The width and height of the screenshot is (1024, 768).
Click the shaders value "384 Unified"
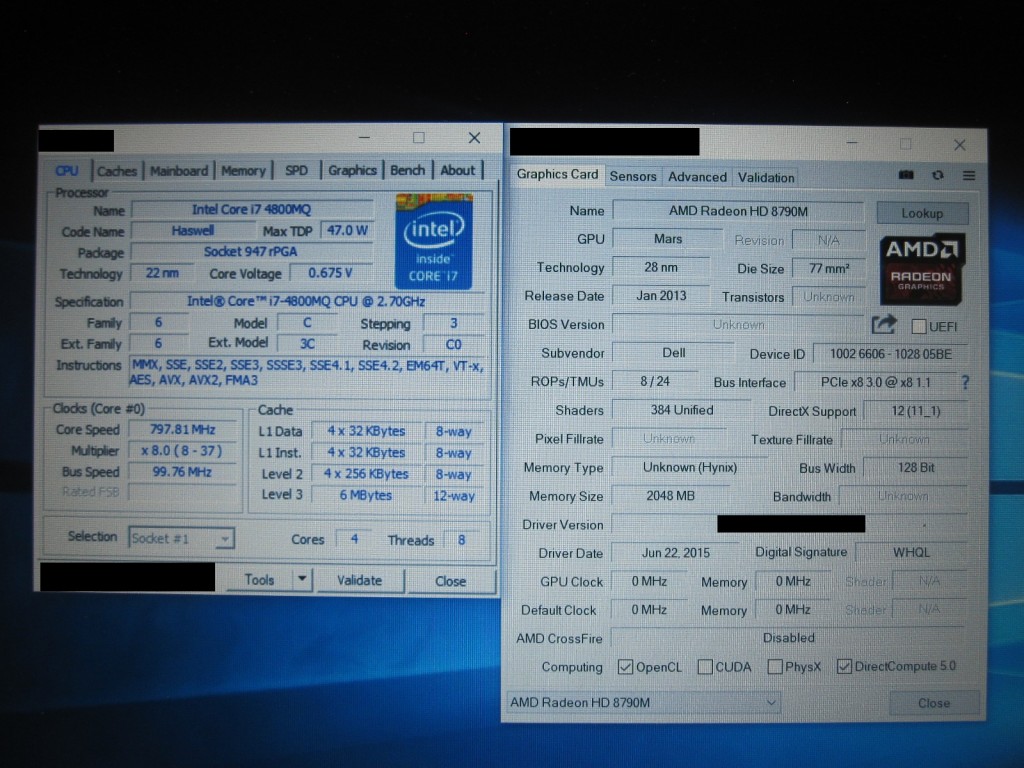pyautogui.click(x=681, y=410)
